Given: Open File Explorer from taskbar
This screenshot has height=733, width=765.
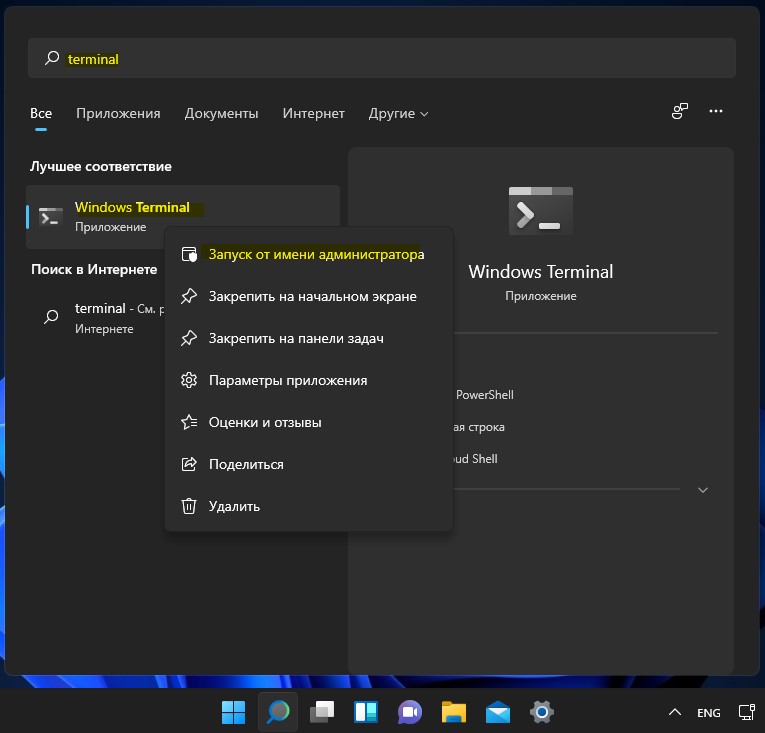Looking at the screenshot, I should (x=454, y=713).
